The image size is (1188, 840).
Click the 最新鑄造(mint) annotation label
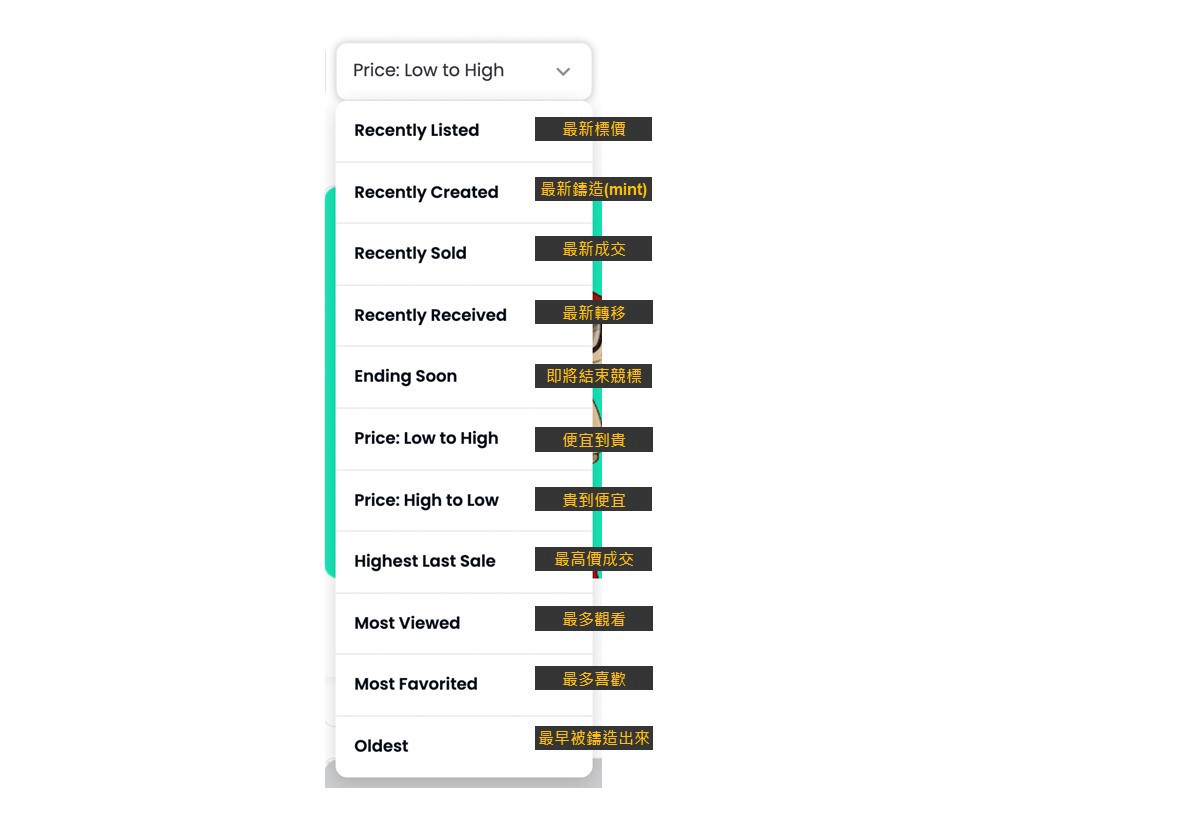(593, 189)
